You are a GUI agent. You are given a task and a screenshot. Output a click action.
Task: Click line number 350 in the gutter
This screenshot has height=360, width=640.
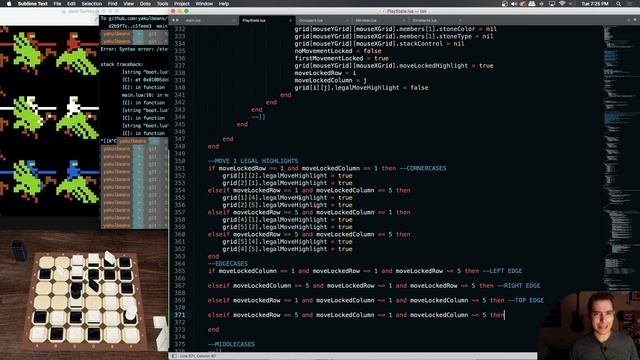[x=180, y=161]
